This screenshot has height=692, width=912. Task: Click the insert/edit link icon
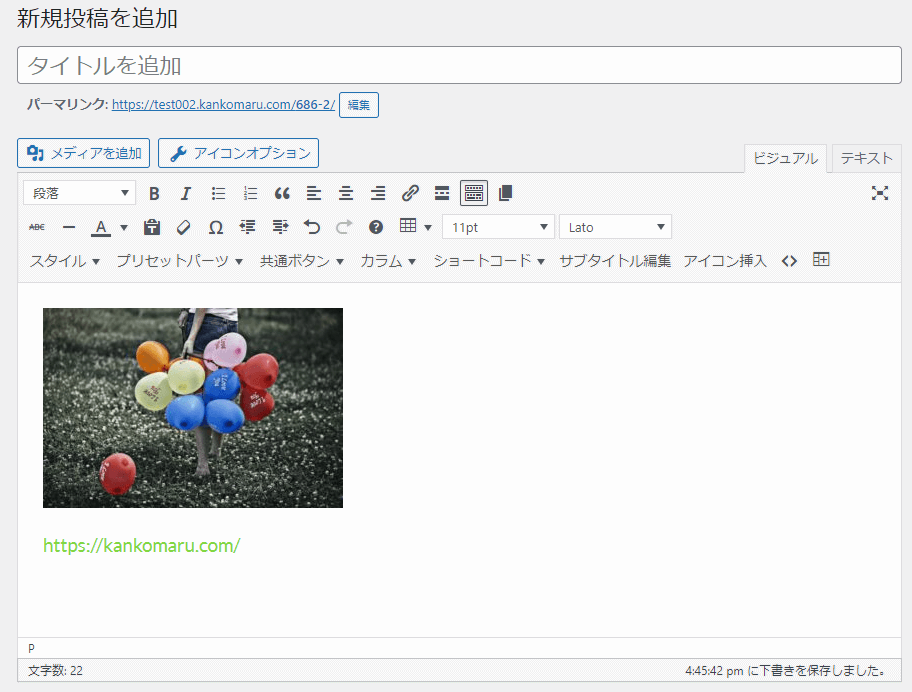410,193
